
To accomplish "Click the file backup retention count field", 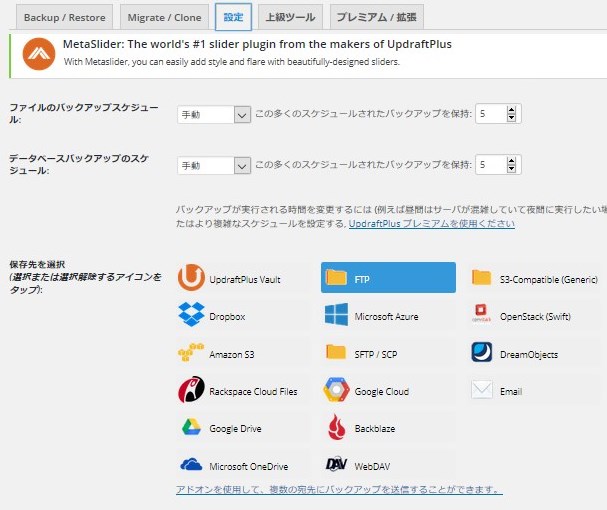I will [490, 115].
